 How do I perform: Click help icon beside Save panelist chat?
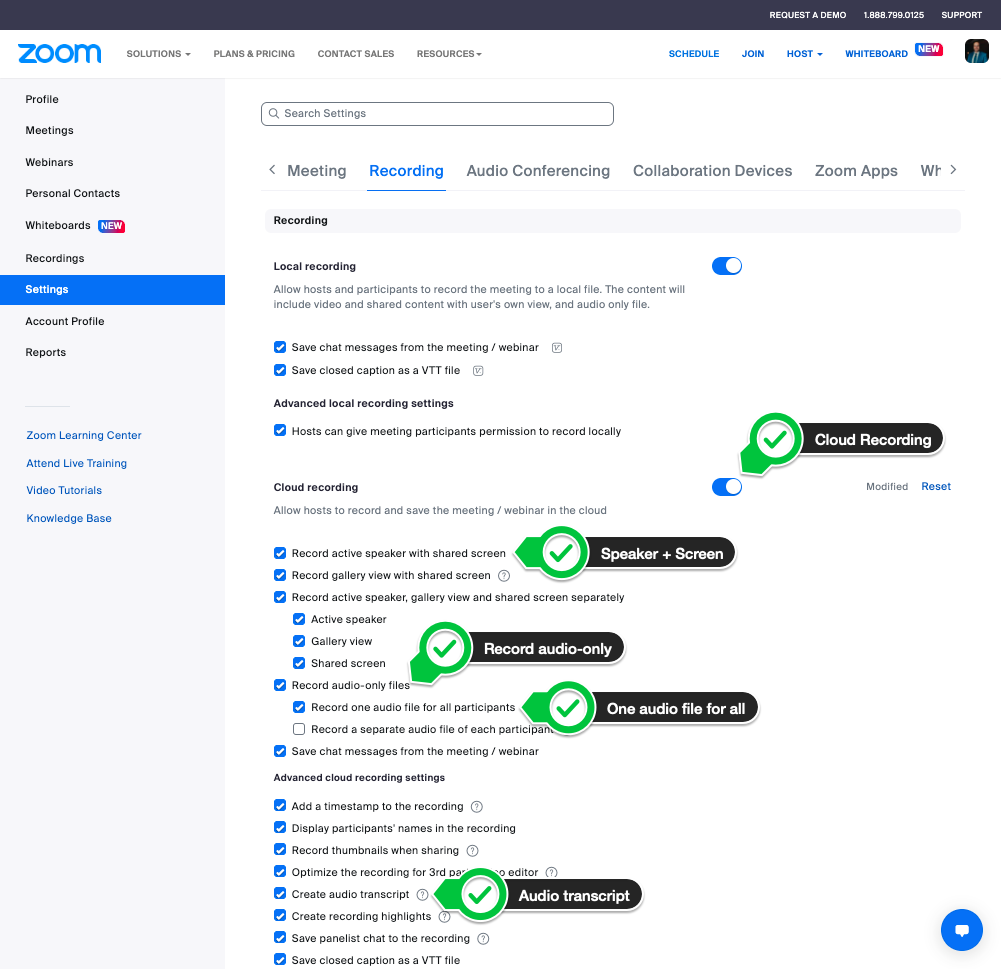click(x=483, y=939)
